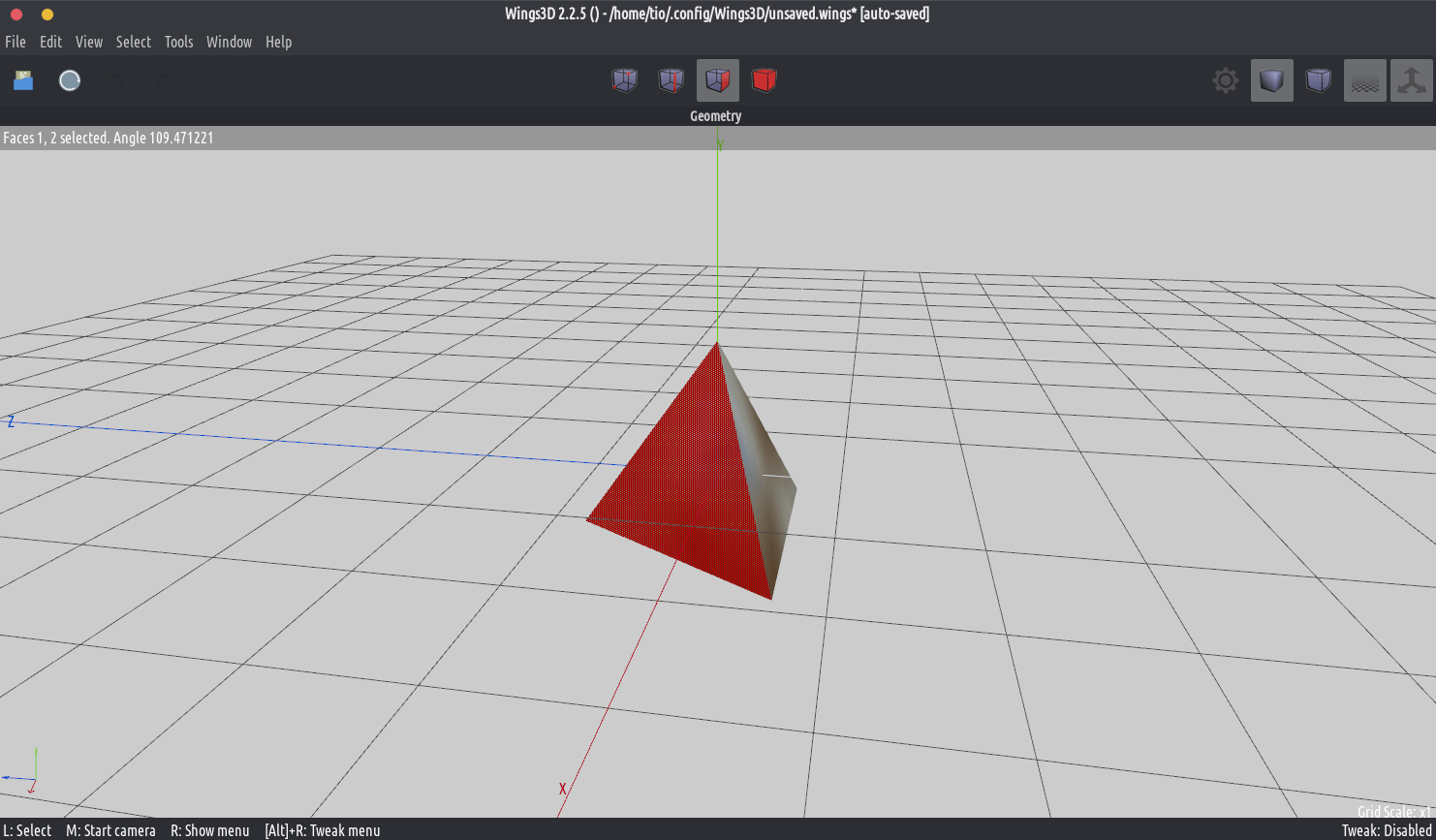Open the Select menu

coord(134,42)
